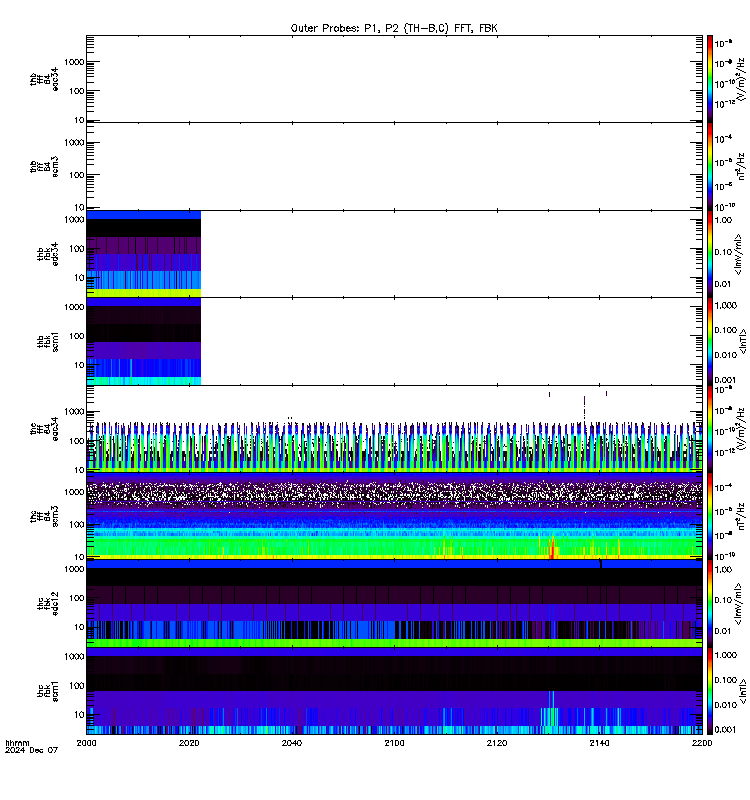This screenshot has width=750, height=800.
Task: Click the thc fbk edc12 y-axis label
Action: 48,604
